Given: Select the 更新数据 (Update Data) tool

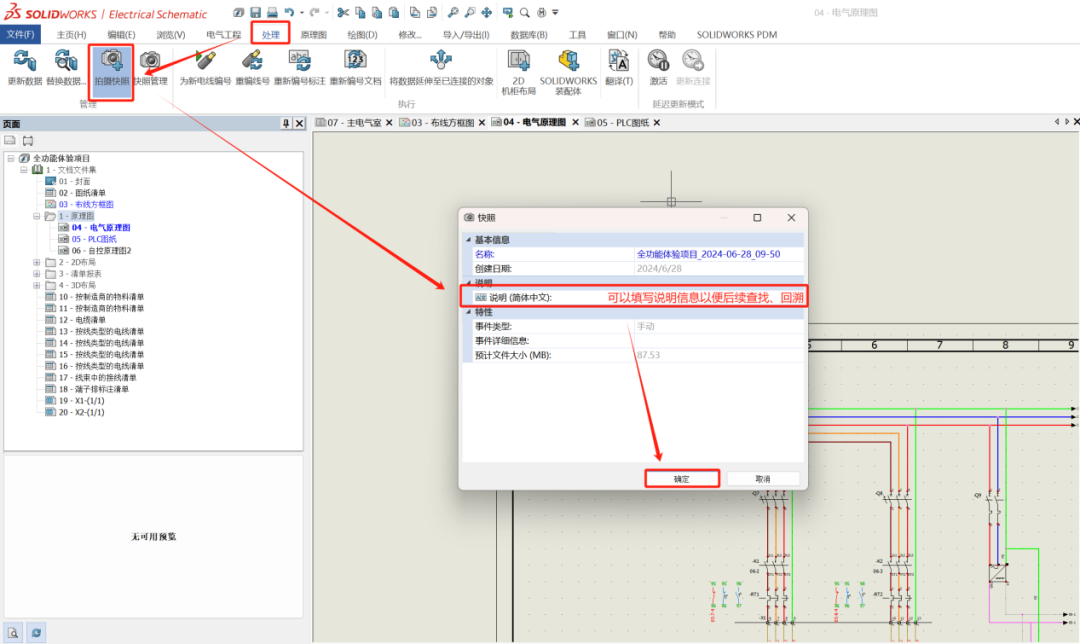Looking at the screenshot, I should [23, 70].
